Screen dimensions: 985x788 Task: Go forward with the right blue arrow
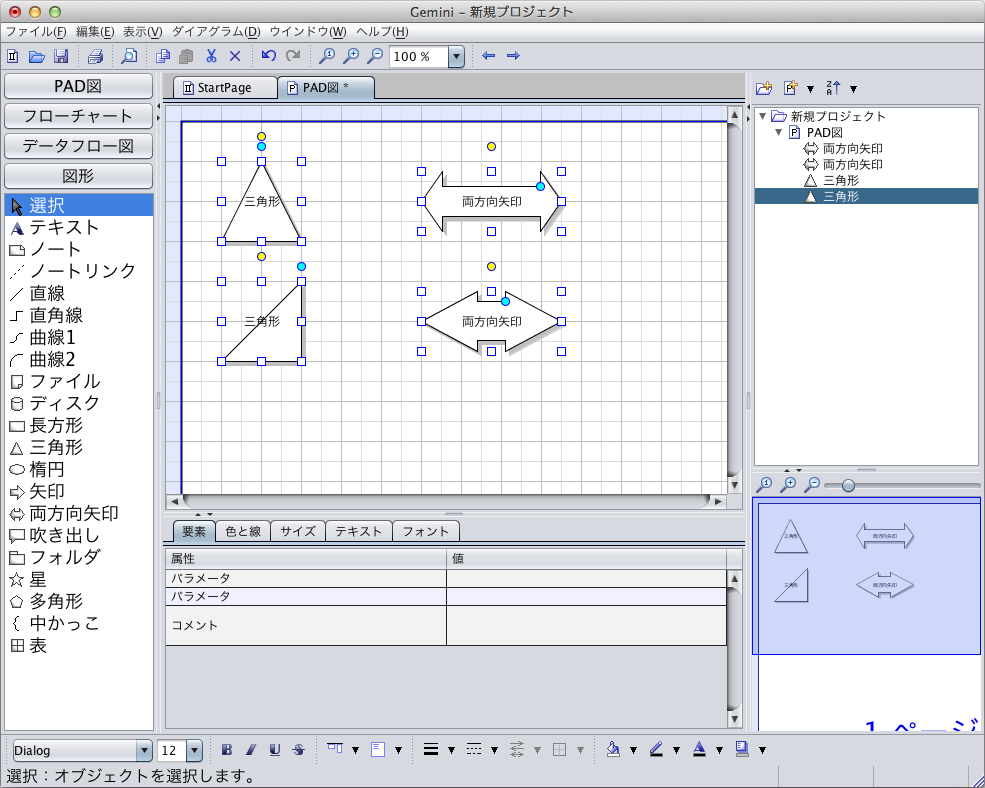513,56
